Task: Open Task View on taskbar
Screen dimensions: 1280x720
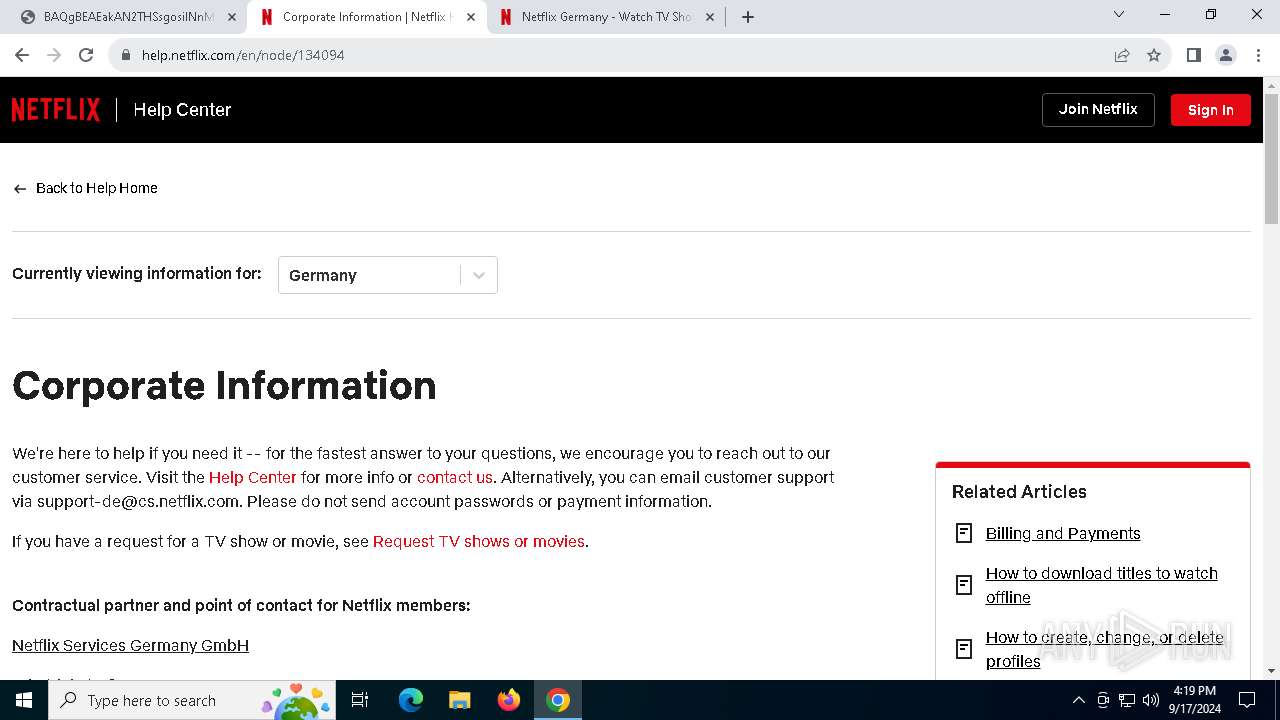Action: pos(360,700)
